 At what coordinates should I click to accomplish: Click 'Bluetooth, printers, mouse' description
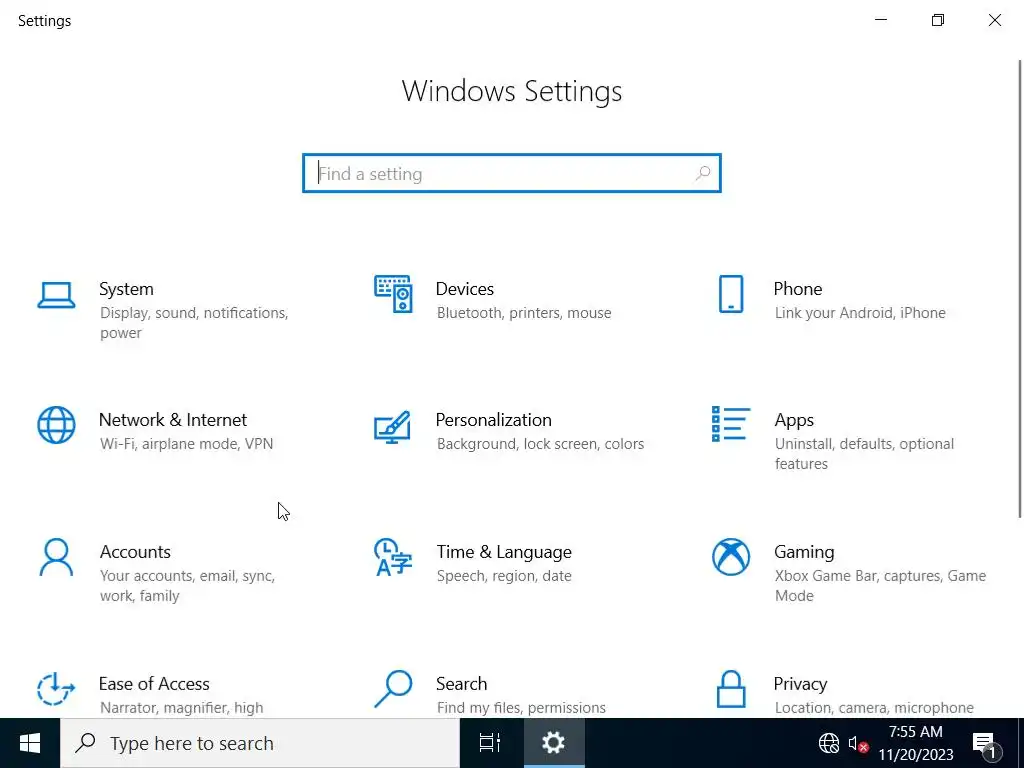(x=524, y=313)
